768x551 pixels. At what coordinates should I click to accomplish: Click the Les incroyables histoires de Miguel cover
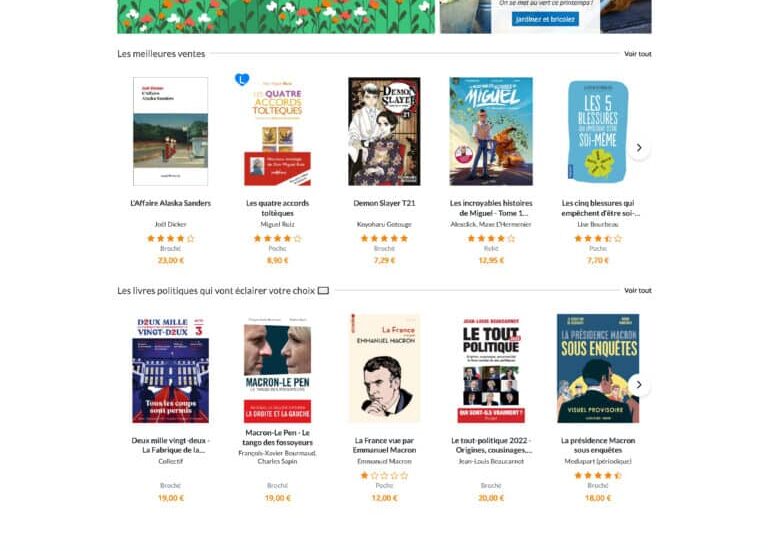pos(491,131)
